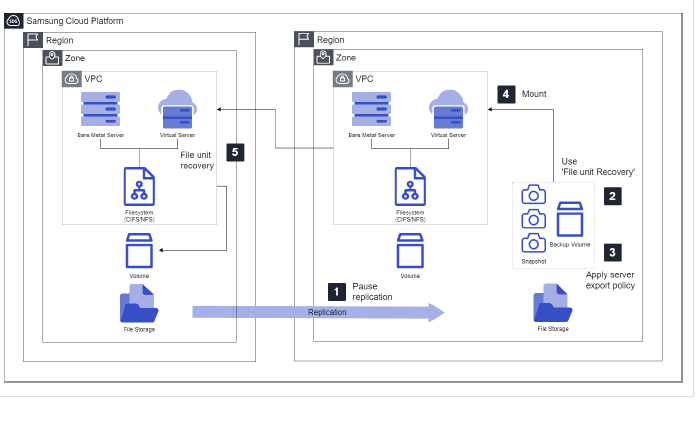Click the top Snapshot camera icon
The height and width of the screenshot is (423, 699).
534,194
